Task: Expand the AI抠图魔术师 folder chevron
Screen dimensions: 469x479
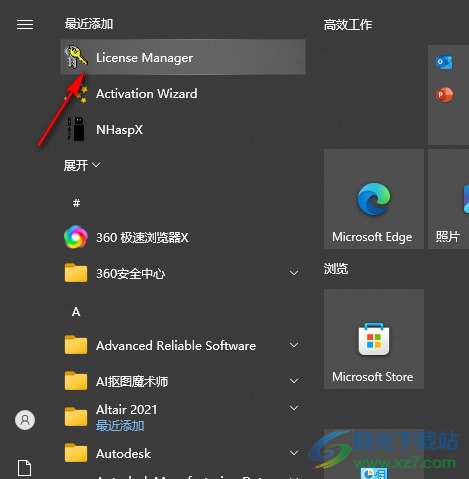Action: click(x=294, y=381)
